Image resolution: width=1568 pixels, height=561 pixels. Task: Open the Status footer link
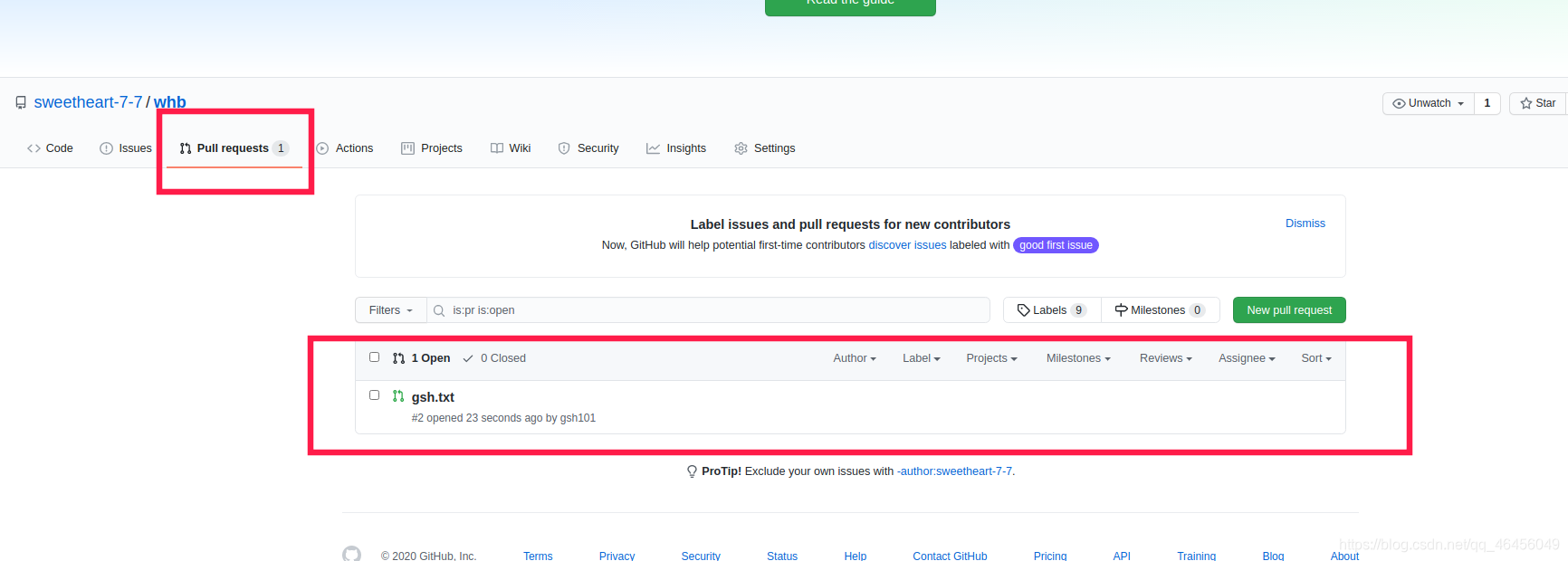(782, 556)
